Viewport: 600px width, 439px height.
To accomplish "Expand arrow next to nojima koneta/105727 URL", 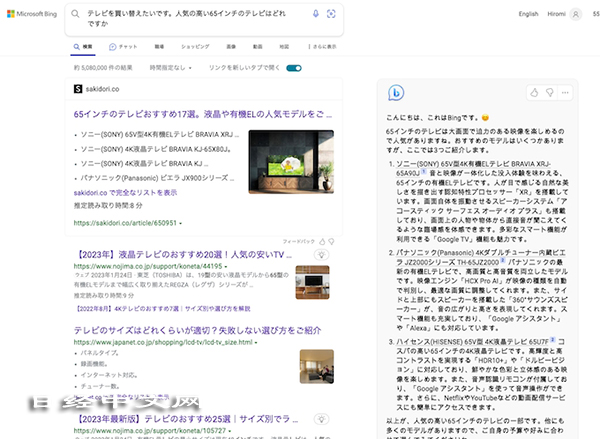I will [230, 431].
